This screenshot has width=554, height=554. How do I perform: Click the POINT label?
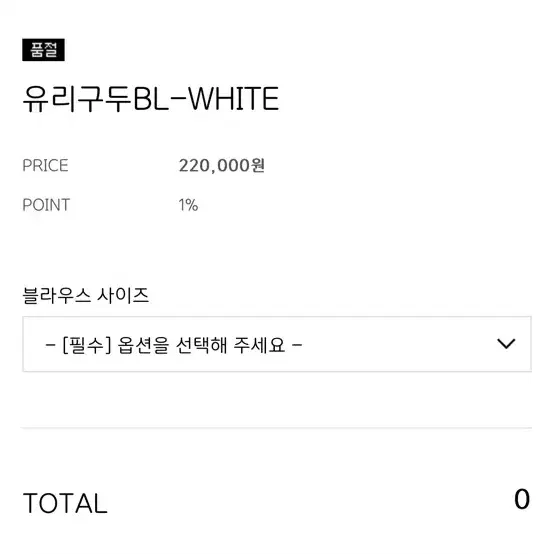46,205
